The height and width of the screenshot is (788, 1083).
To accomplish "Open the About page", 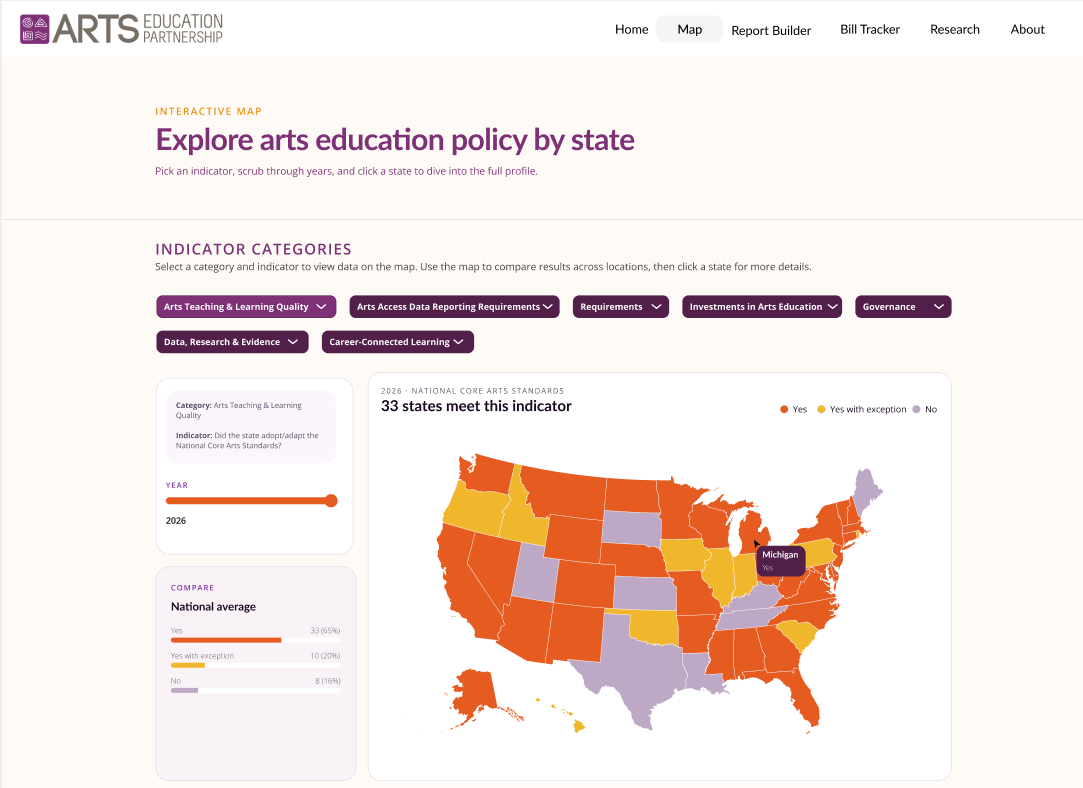I will [x=1027, y=29].
